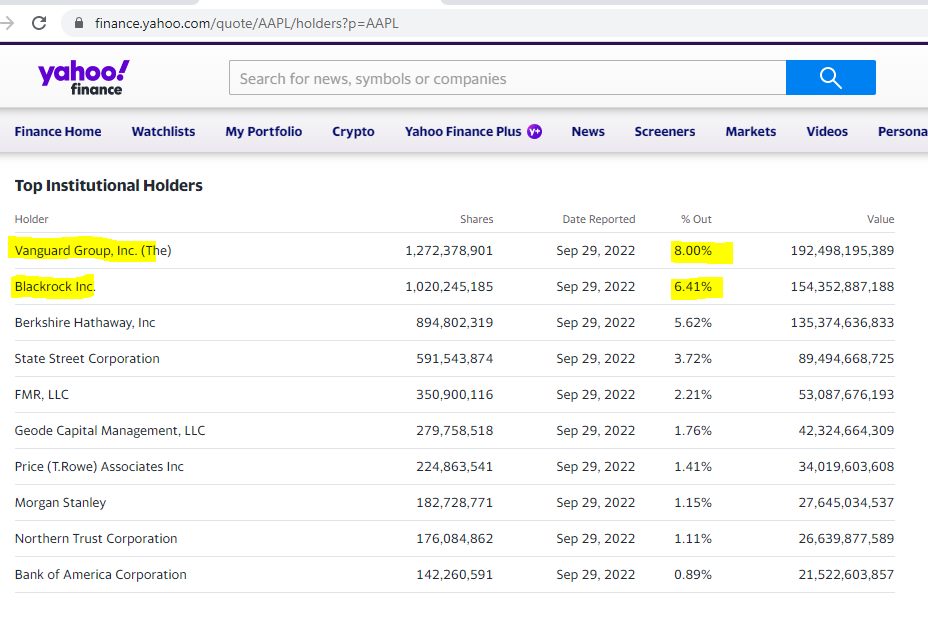Go to My Portfolio
Screen dimensions: 928x618
(x=263, y=131)
